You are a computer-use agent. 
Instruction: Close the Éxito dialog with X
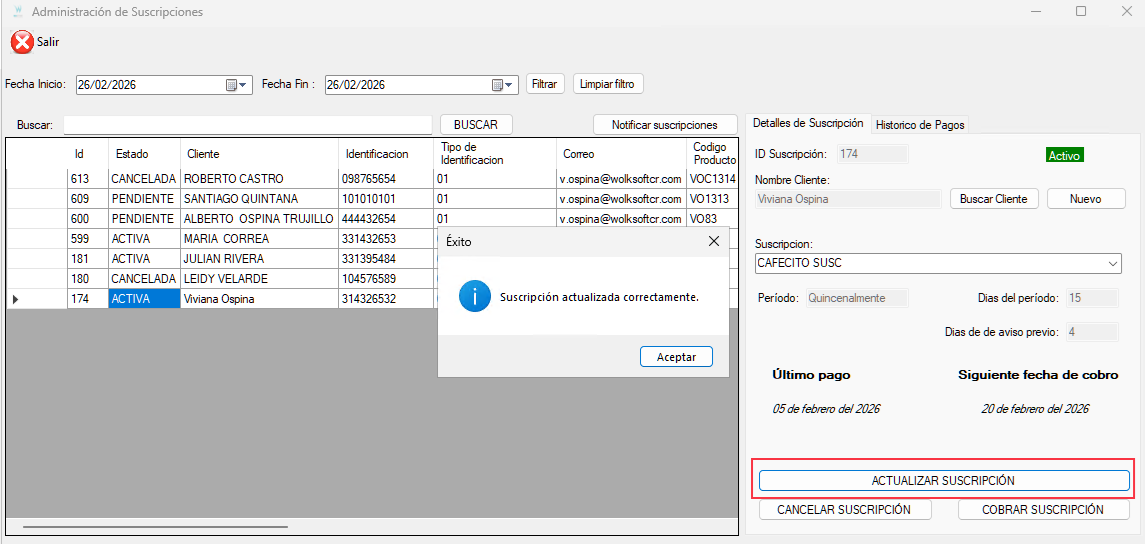[714, 241]
